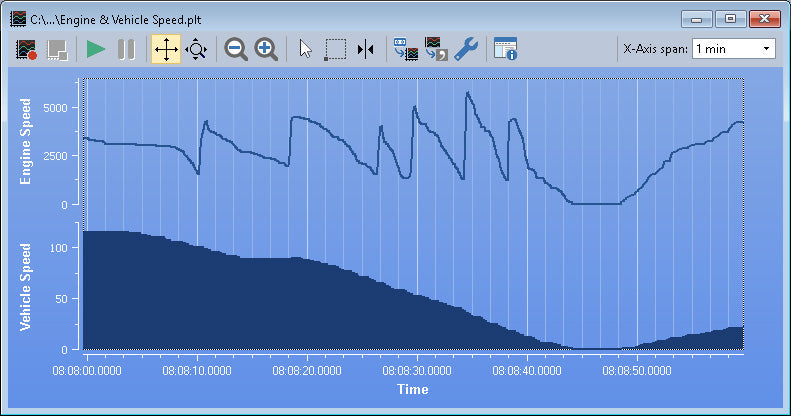
Task: Toggle the pan/move crosshair tool
Action: (166, 49)
